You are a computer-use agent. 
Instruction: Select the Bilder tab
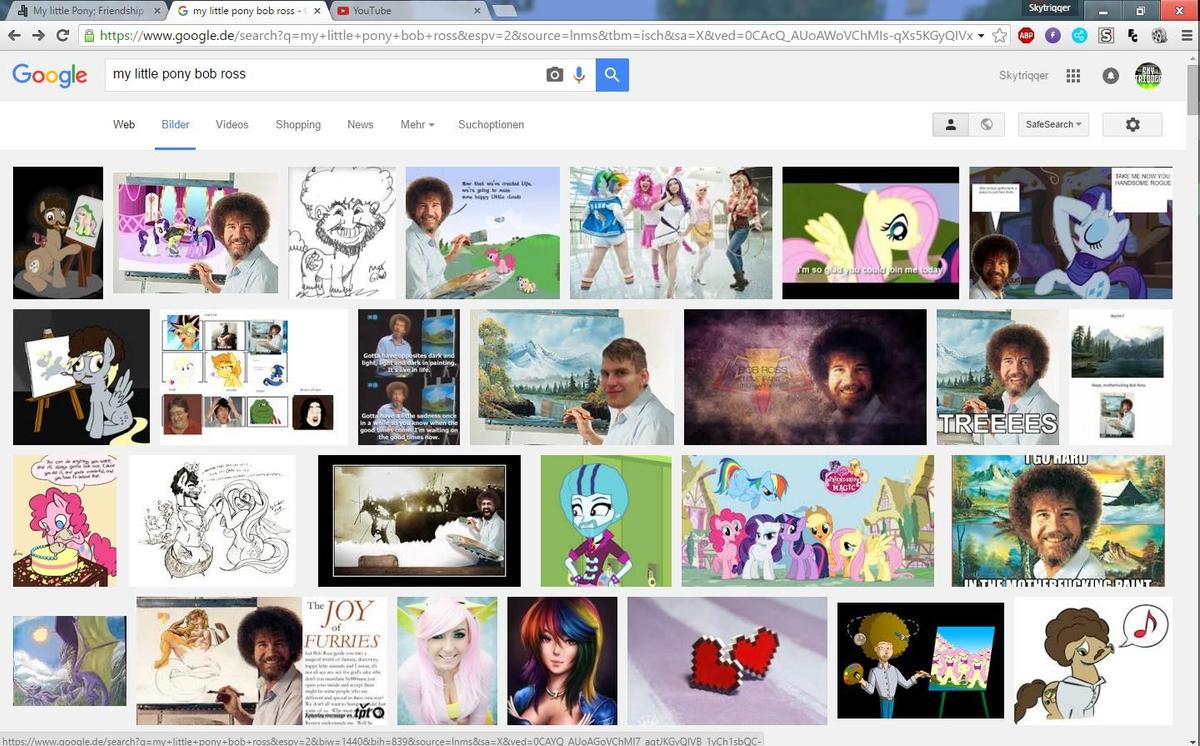coord(175,125)
